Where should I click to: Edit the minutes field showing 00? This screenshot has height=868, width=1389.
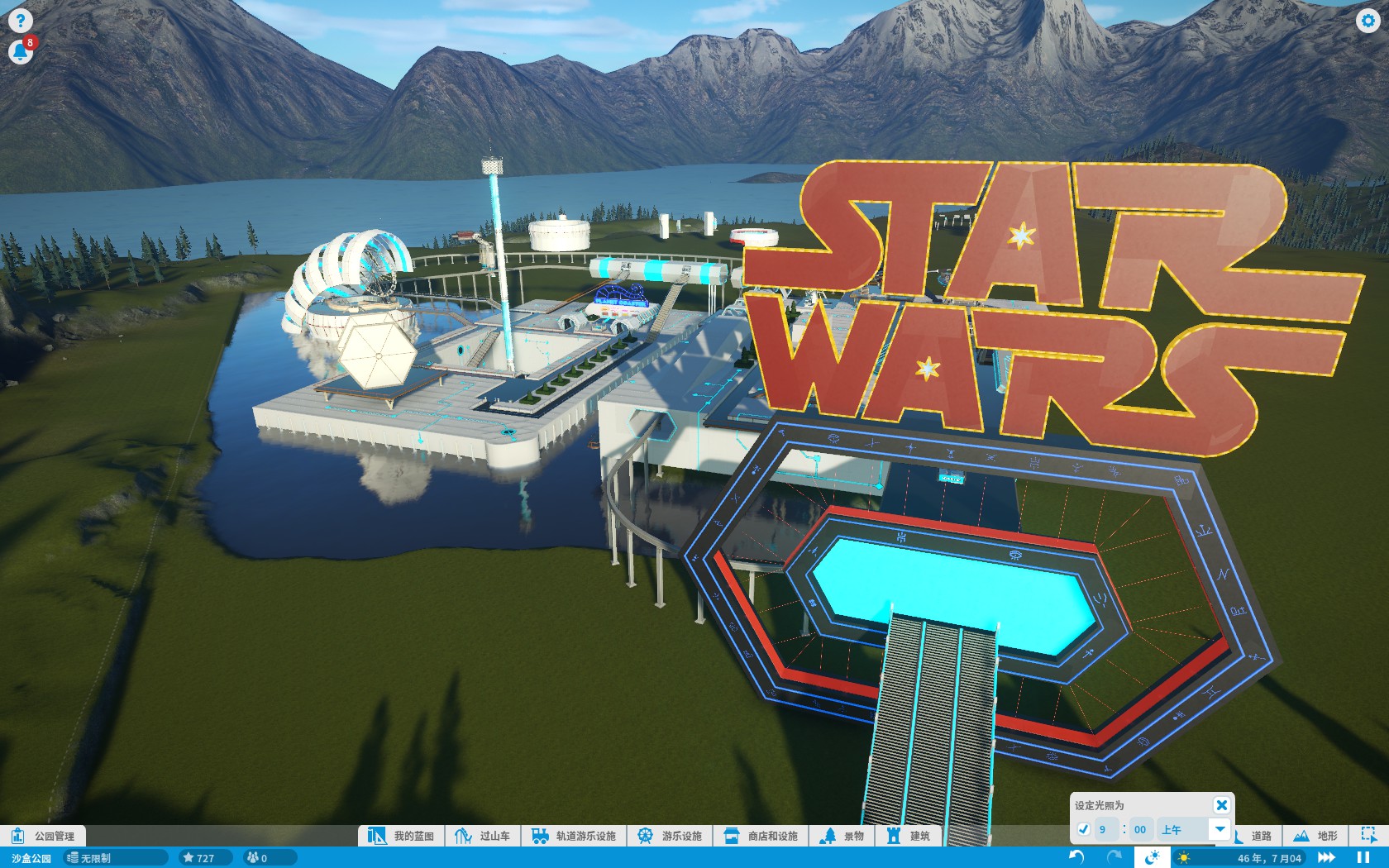[1140, 829]
